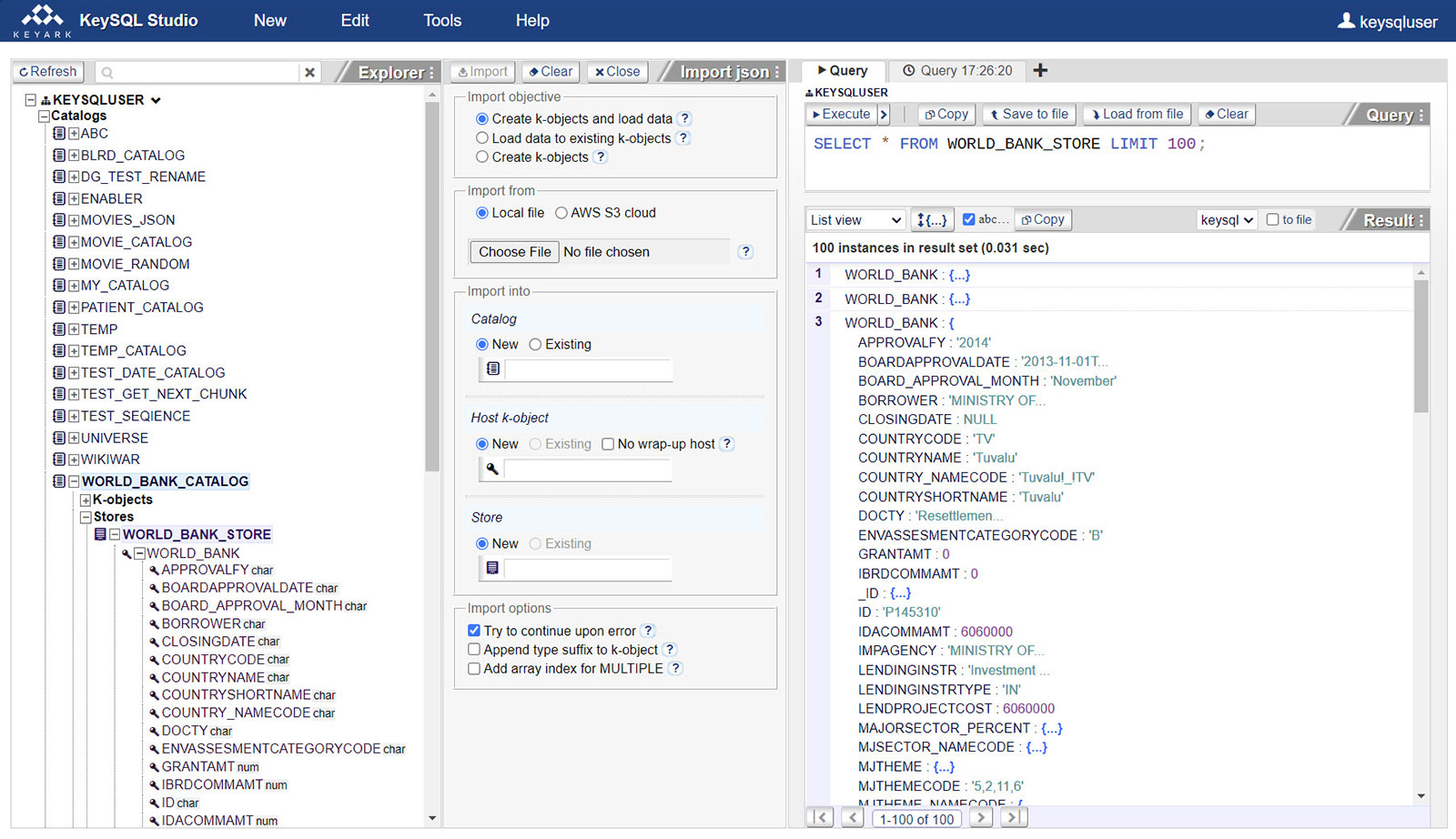Select Load data to existing k-objects option

pyautogui.click(x=482, y=138)
